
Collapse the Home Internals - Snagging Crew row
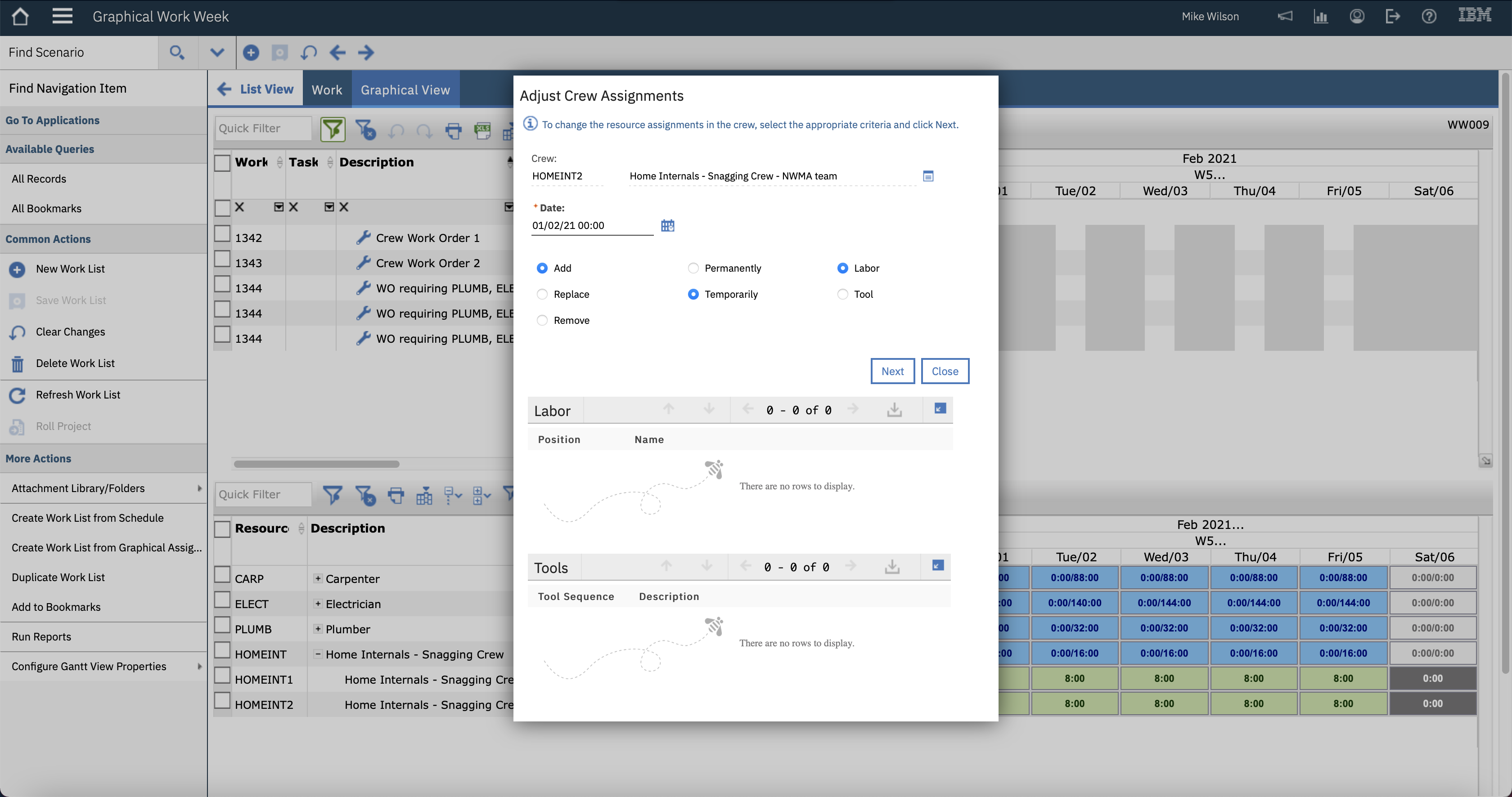pos(318,654)
